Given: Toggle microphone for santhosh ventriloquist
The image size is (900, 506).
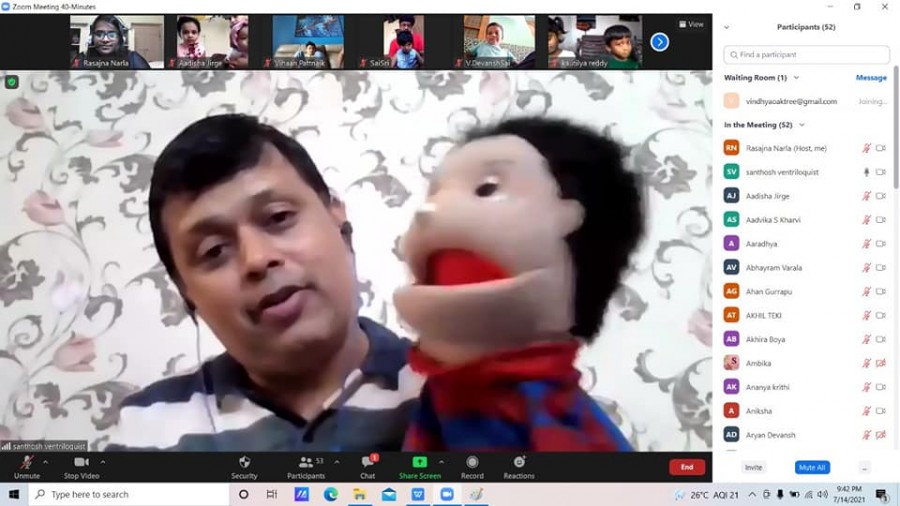Looking at the screenshot, I should 867,172.
